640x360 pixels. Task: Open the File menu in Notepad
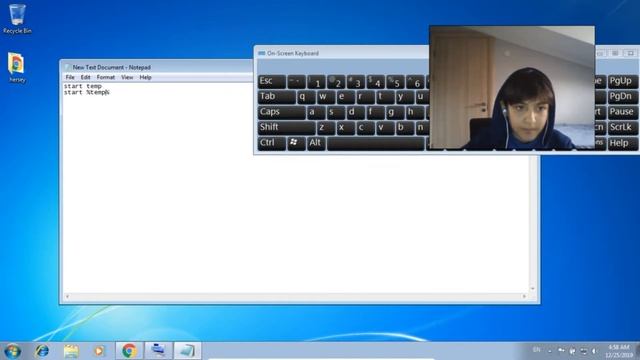[x=70, y=77]
